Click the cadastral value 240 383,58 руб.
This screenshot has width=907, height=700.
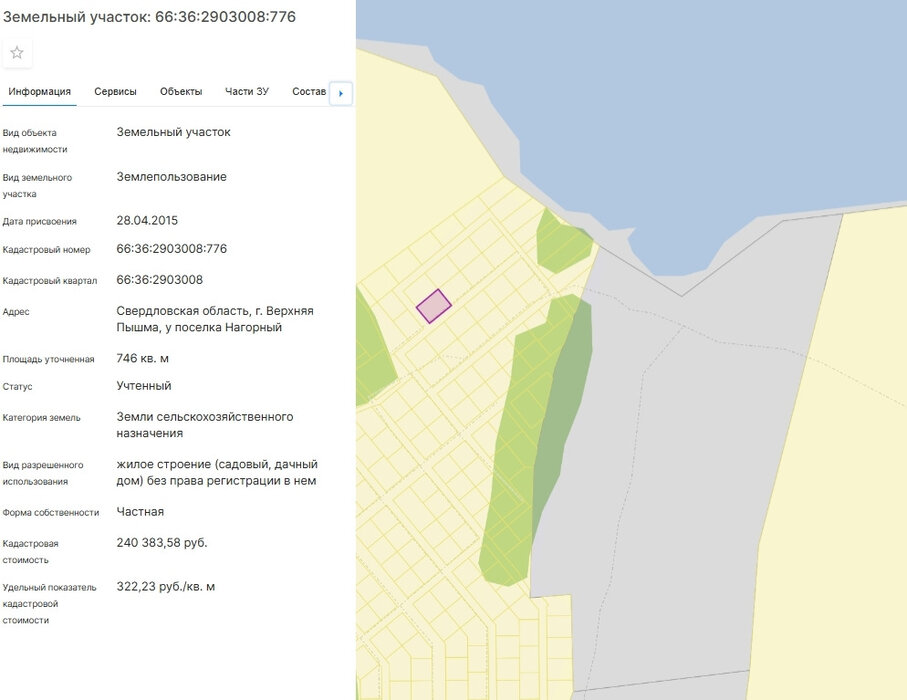[162, 543]
